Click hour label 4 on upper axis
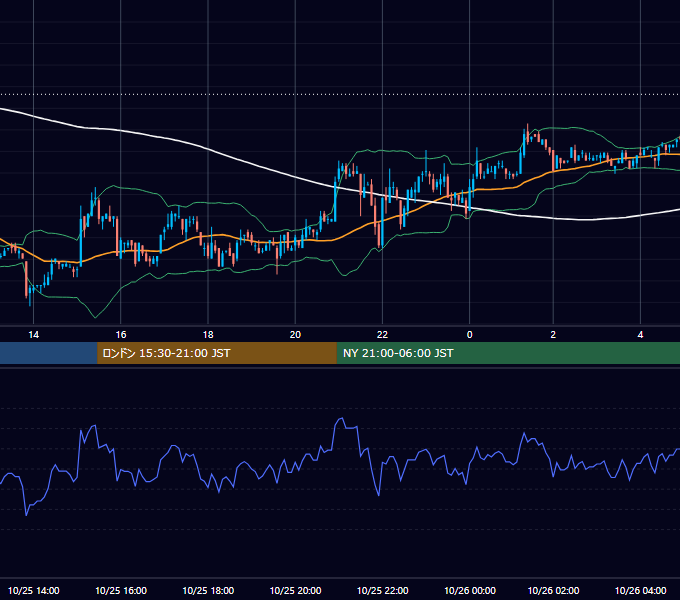 [x=641, y=334]
